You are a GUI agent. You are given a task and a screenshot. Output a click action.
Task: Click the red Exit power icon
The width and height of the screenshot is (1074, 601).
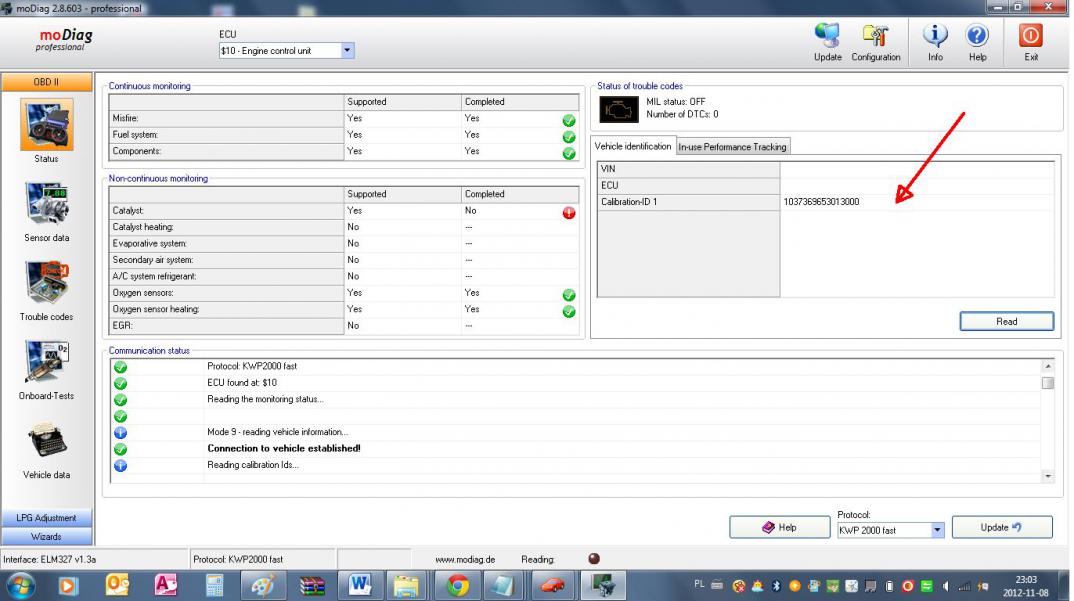[x=1031, y=36]
